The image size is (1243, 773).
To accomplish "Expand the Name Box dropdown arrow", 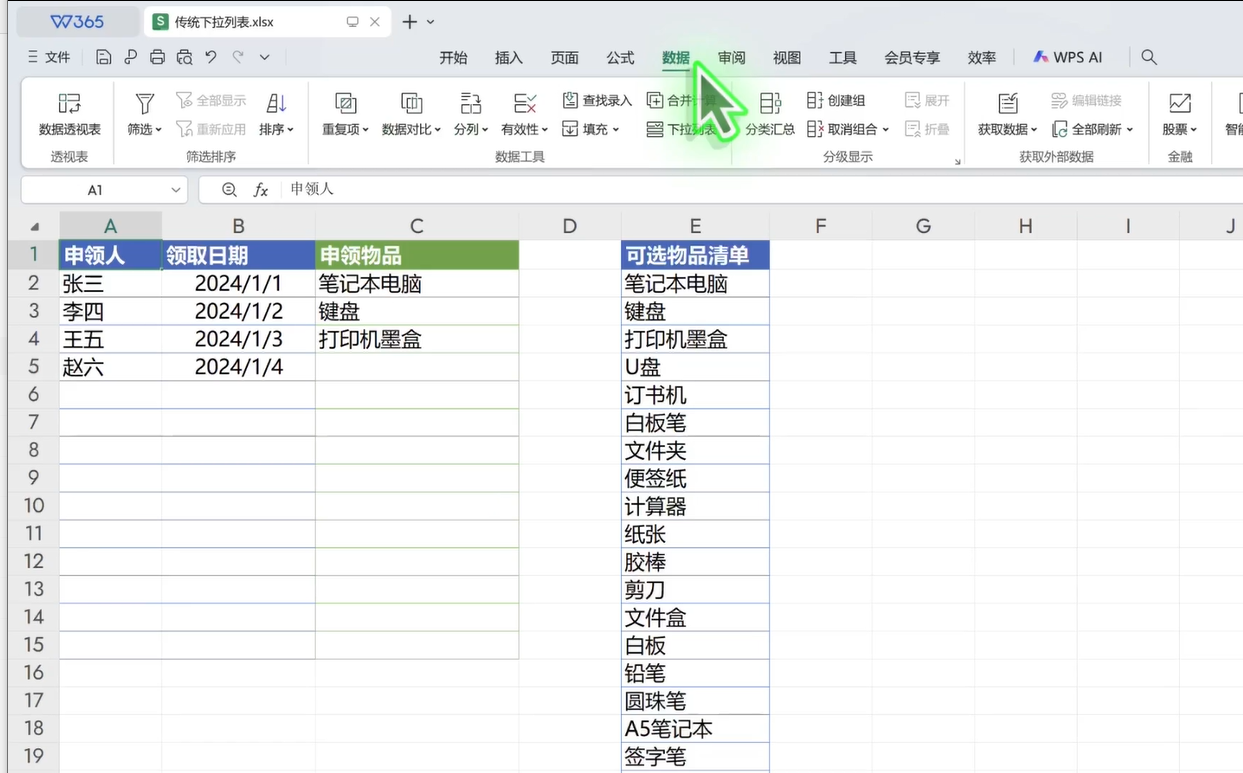I will (176, 190).
